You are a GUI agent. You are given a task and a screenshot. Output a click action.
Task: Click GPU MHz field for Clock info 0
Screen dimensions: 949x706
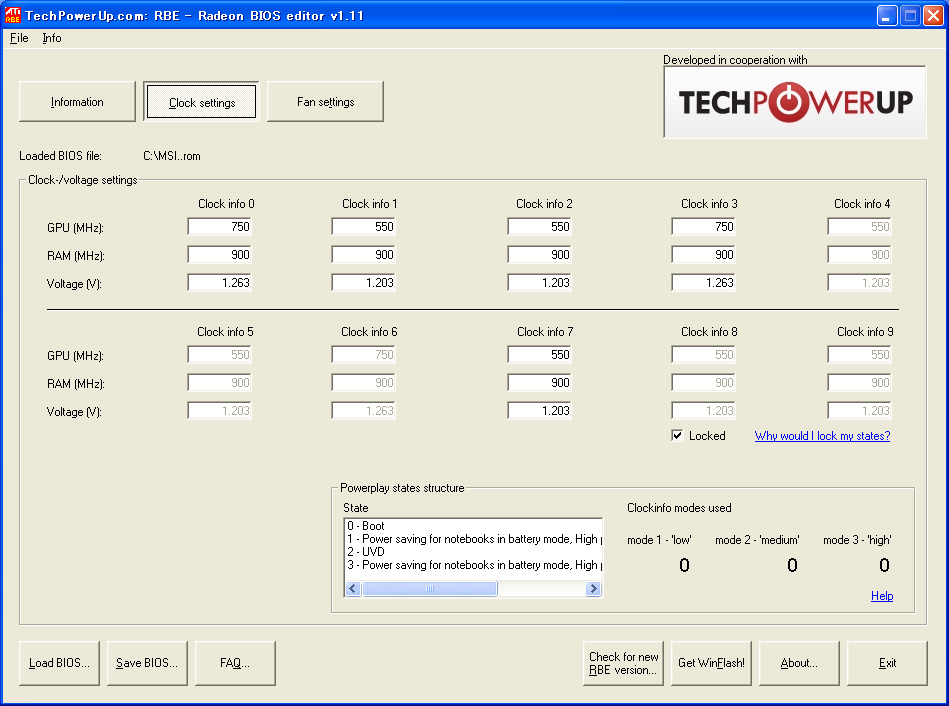(x=220, y=227)
